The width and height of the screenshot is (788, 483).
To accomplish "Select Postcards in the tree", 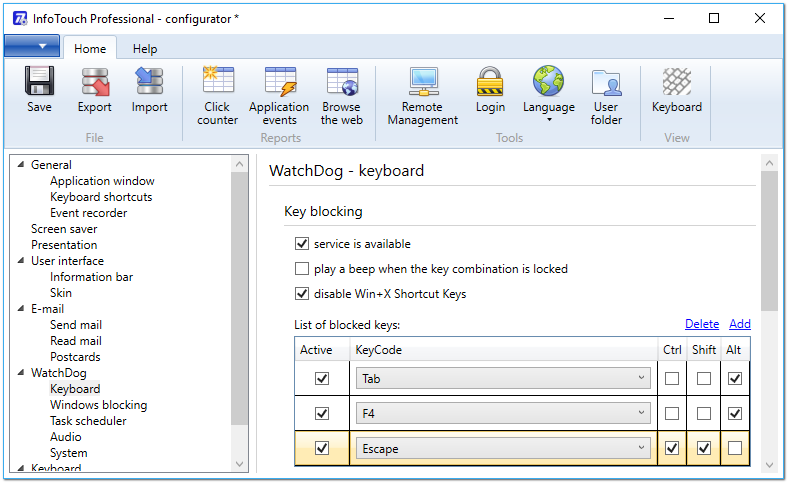I will pyautogui.click(x=75, y=357).
